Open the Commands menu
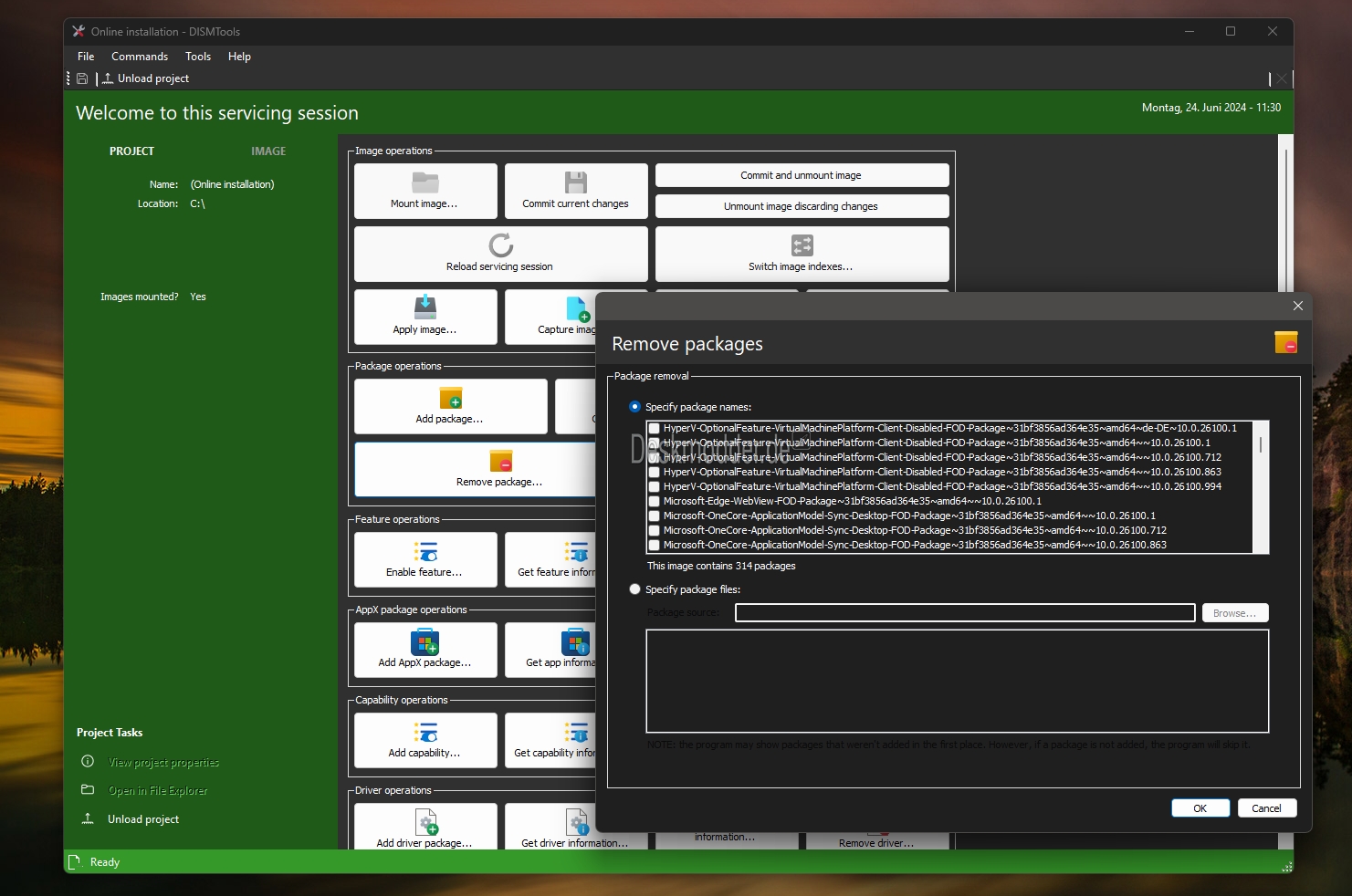 coord(140,57)
